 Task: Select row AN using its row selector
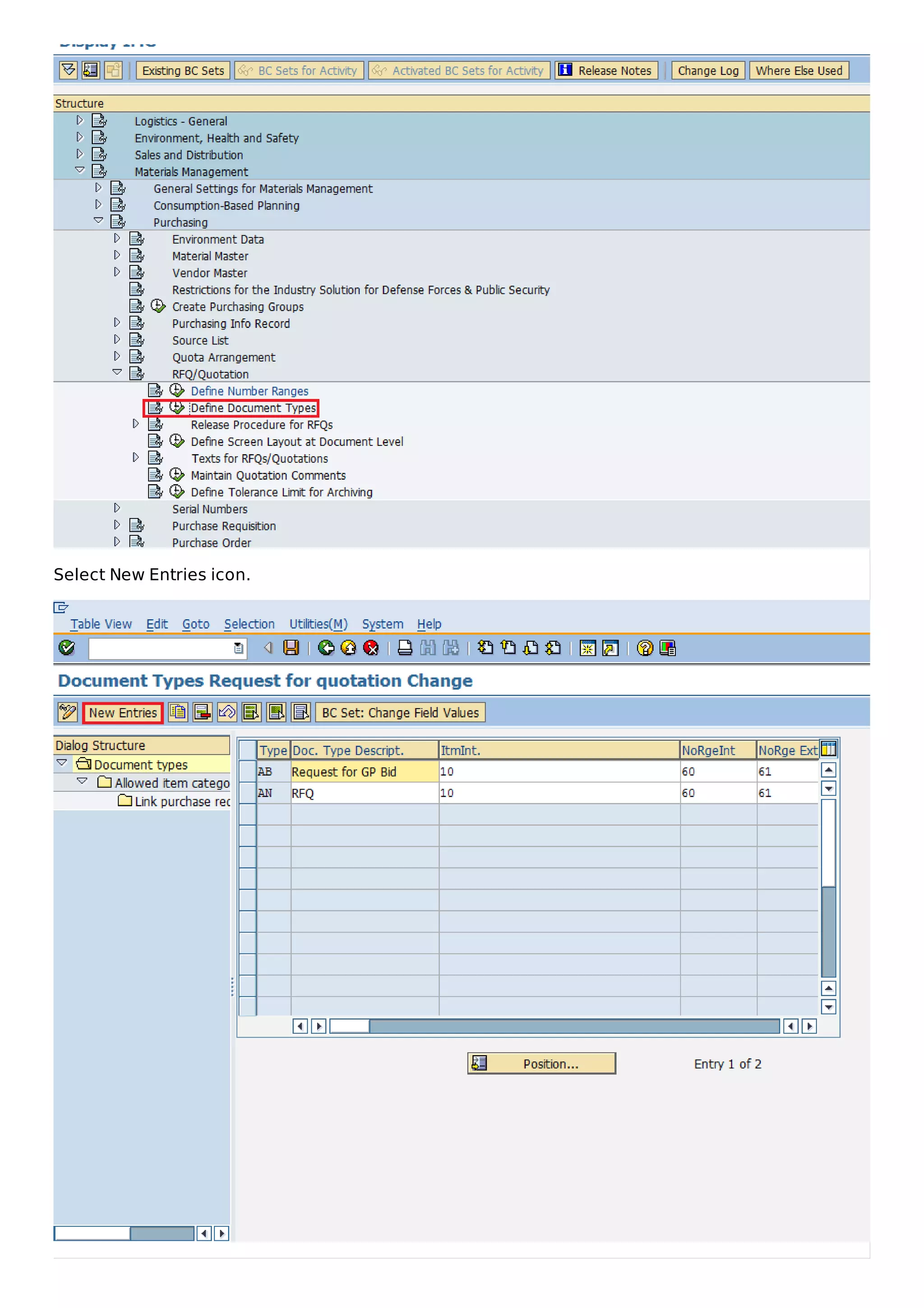pos(247,793)
